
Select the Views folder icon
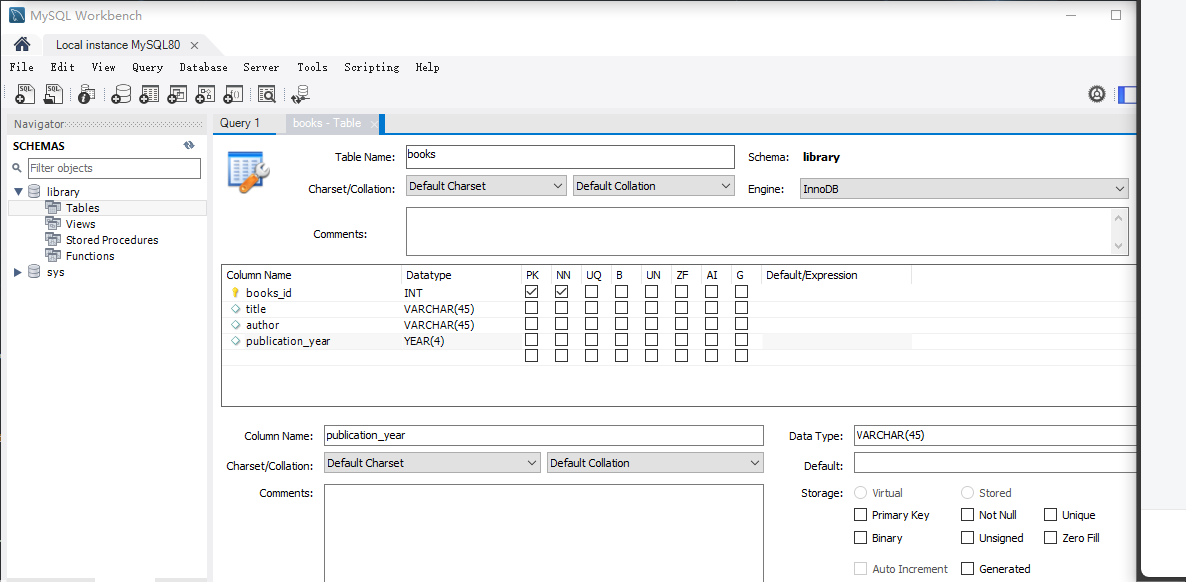[x=52, y=223]
